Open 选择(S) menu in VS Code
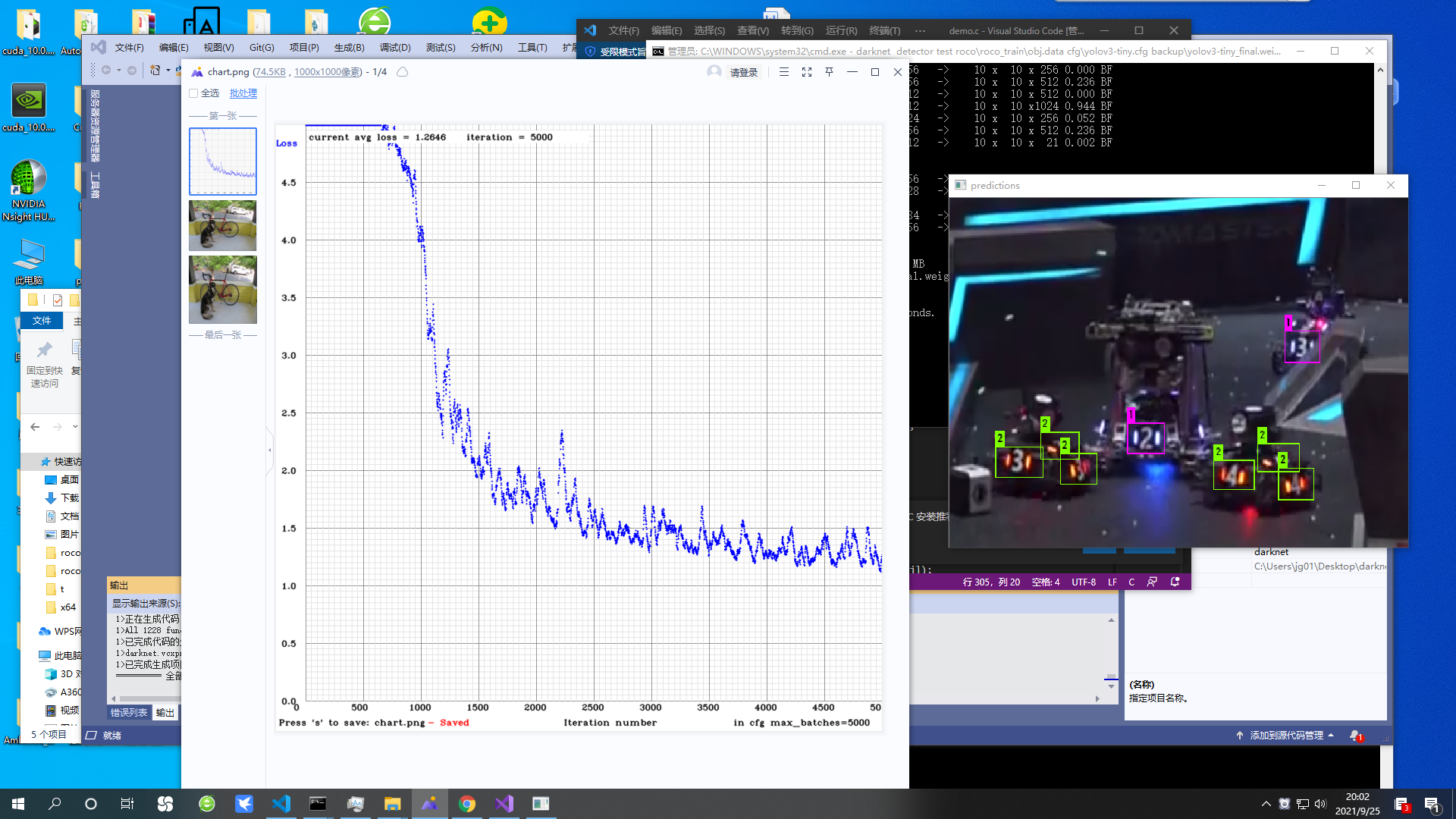 pyautogui.click(x=709, y=31)
